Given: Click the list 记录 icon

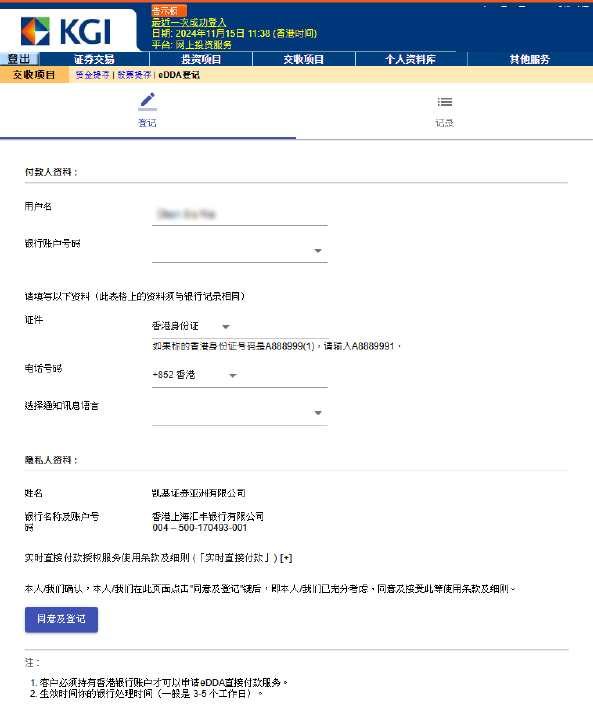Looking at the screenshot, I should click(x=445, y=102).
